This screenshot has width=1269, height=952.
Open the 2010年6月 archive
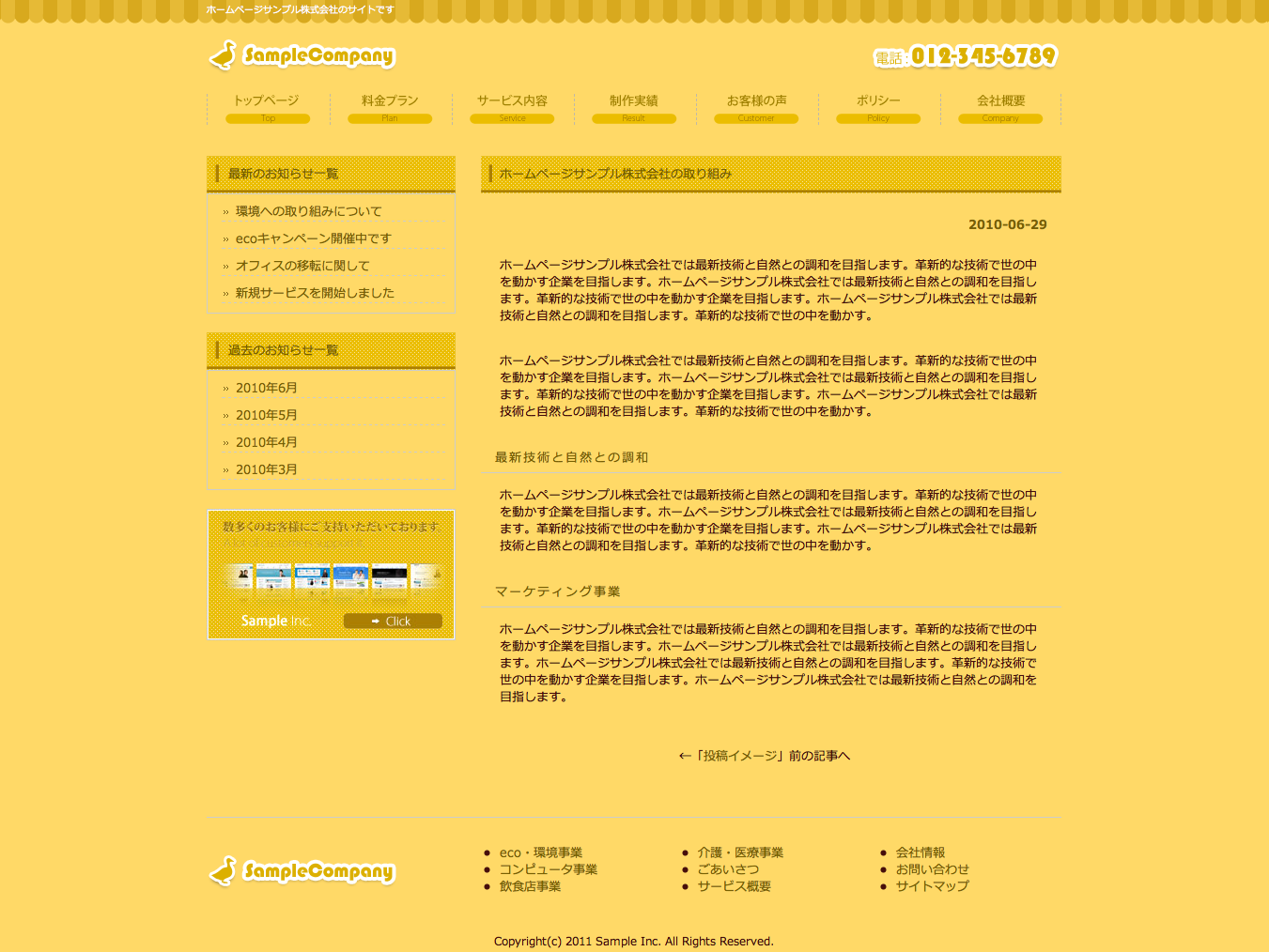pos(266,388)
